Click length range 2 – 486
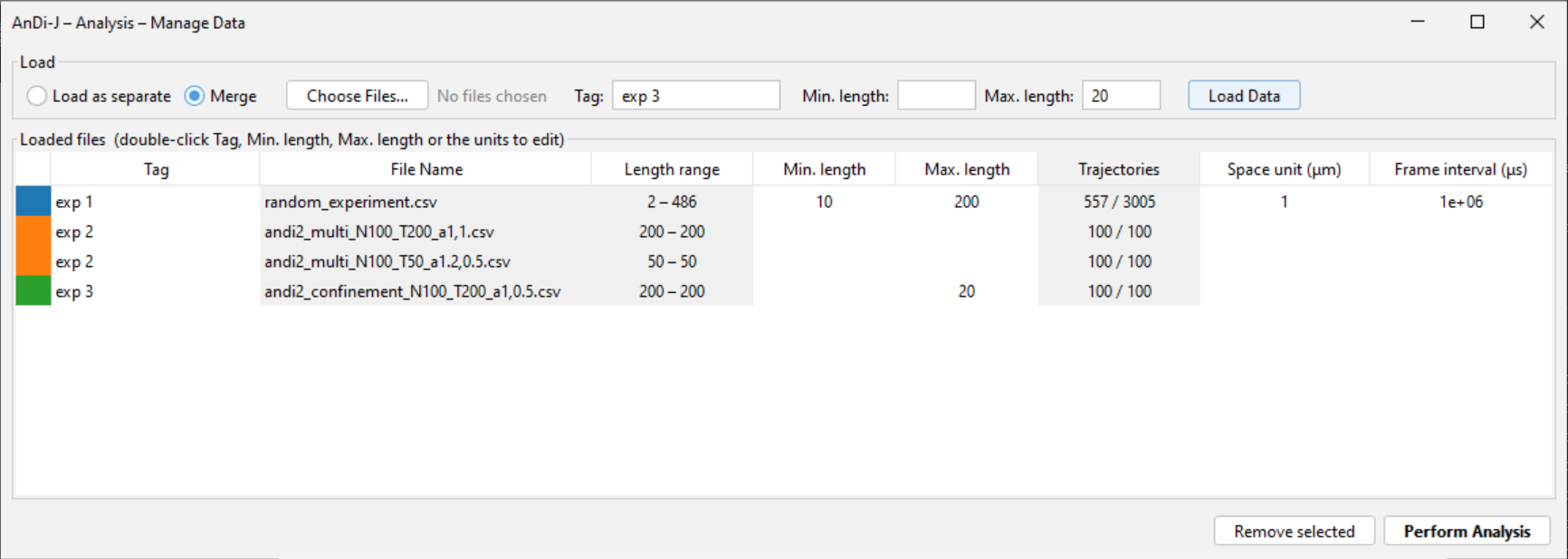The image size is (1568, 559). point(672,202)
